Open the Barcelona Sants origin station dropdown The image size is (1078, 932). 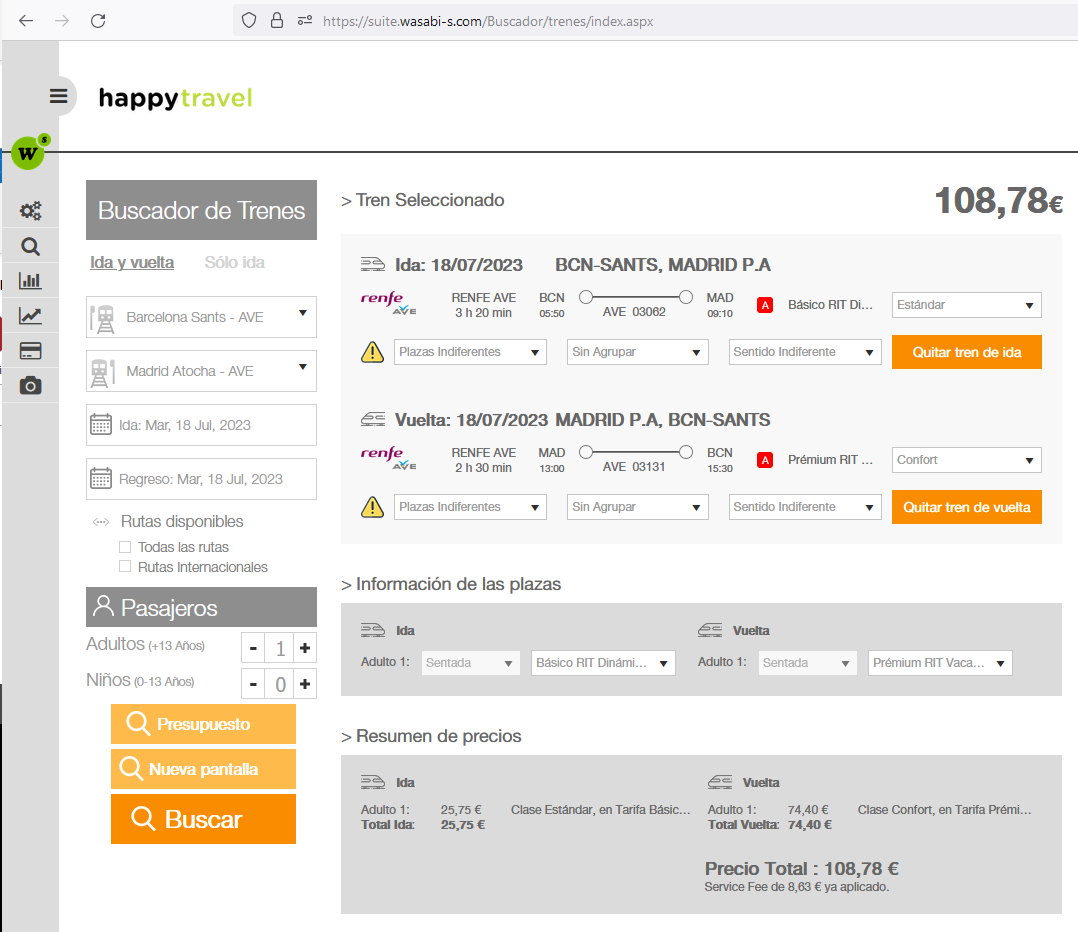click(x=201, y=317)
